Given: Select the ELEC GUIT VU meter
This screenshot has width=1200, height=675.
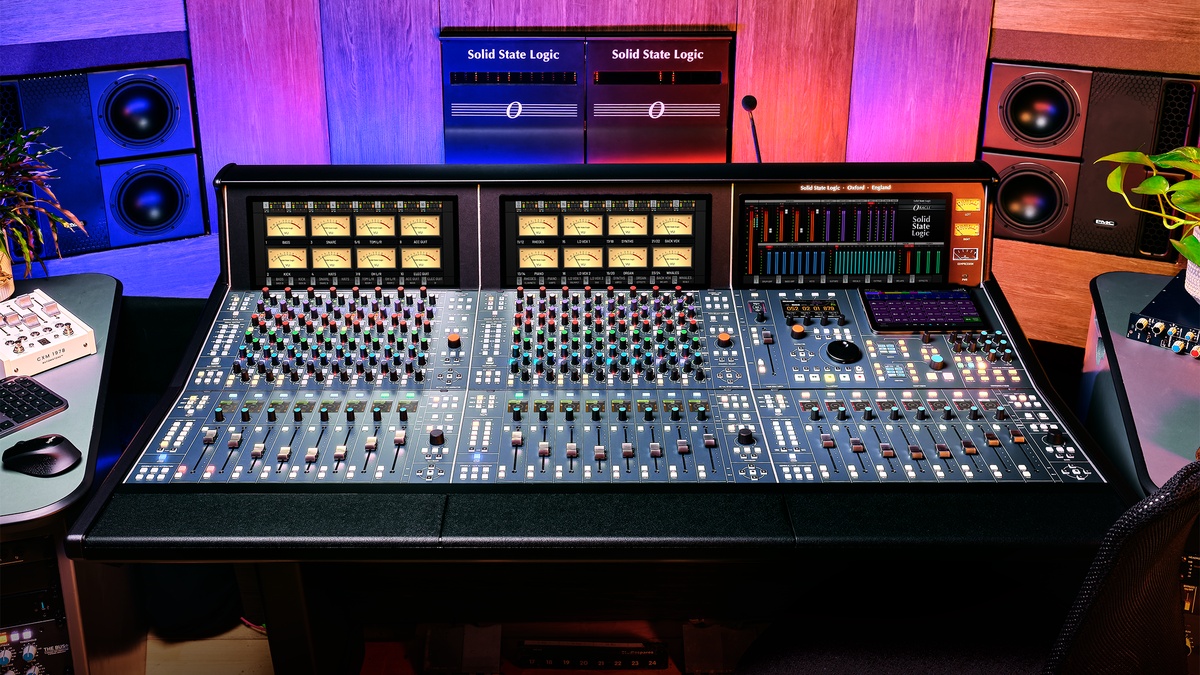Looking at the screenshot, I should click(x=420, y=258).
